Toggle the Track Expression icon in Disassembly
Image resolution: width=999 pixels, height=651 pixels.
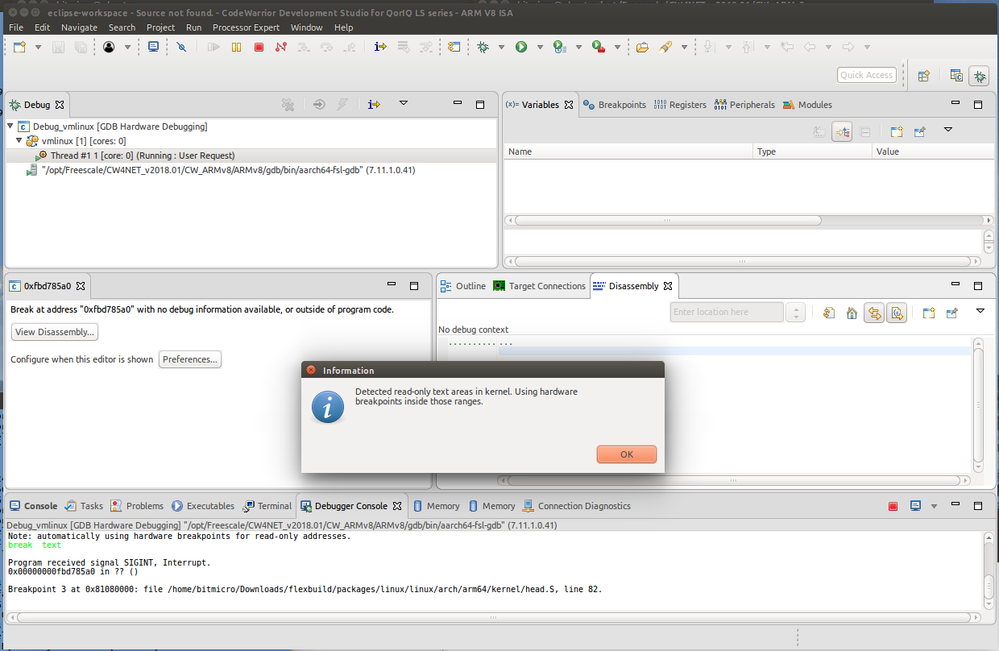[x=897, y=313]
